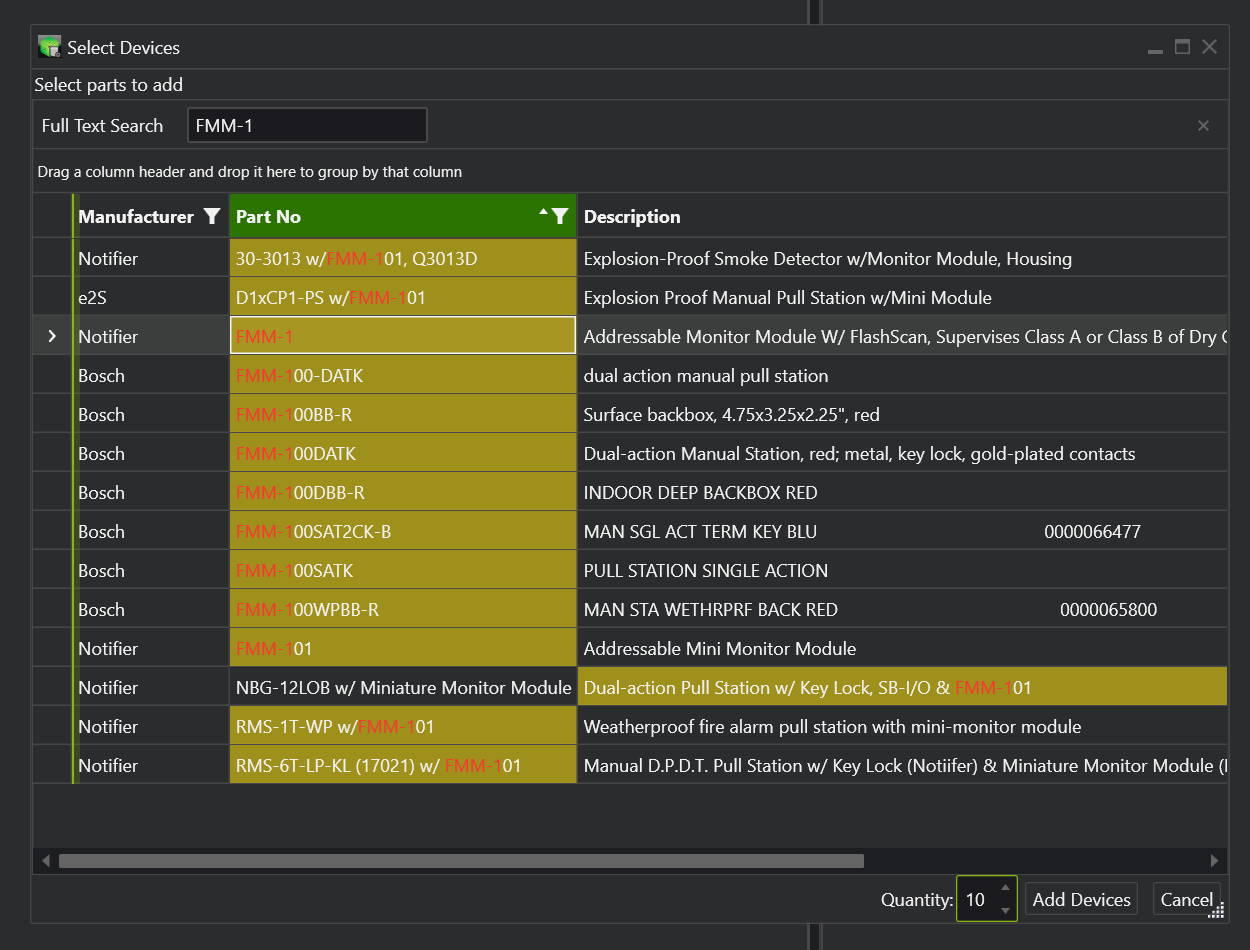
Task: Select part FMM-100-DATK
Action: [x=403, y=375]
